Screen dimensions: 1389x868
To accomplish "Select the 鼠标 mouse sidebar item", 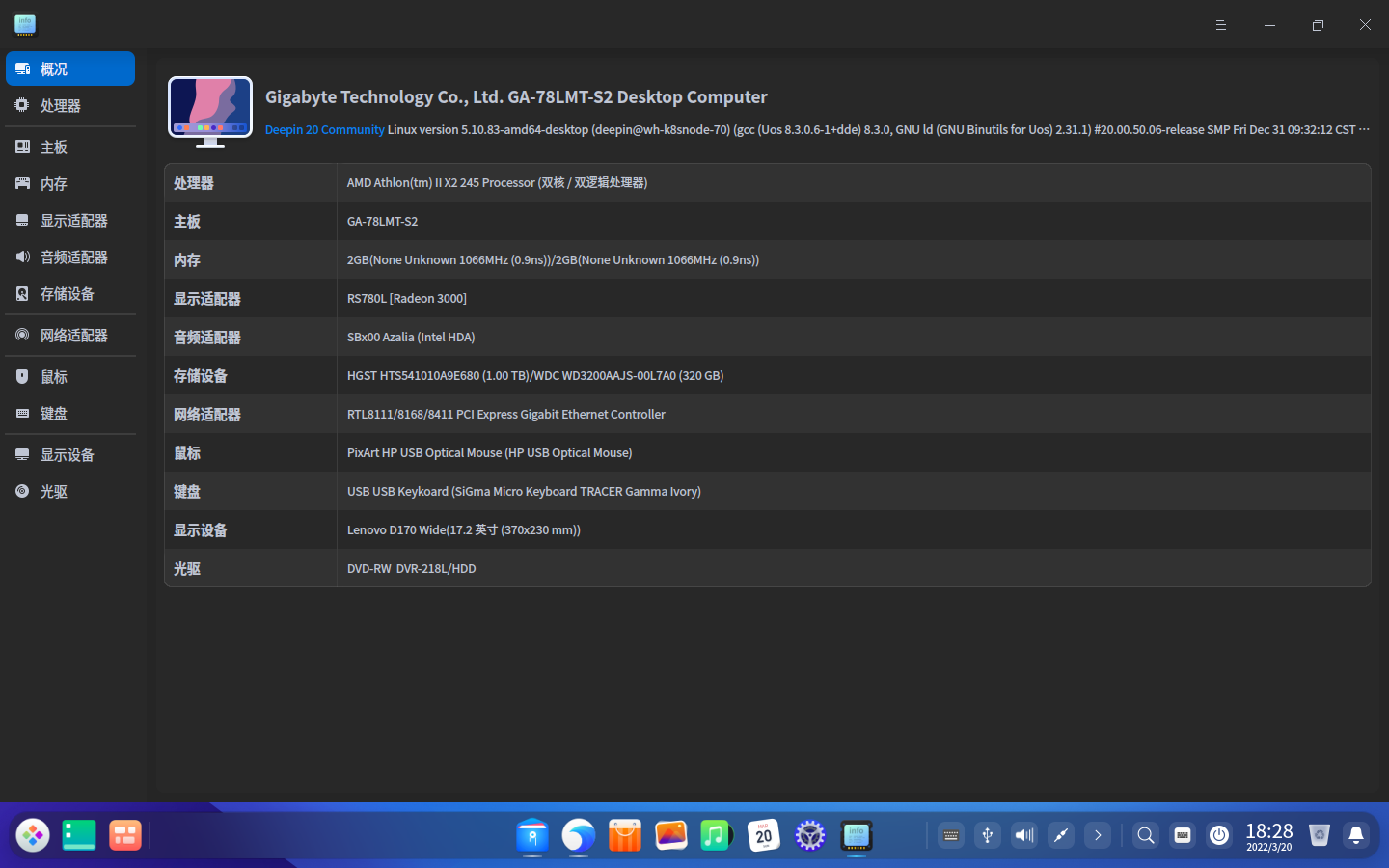I will click(53, 377).
